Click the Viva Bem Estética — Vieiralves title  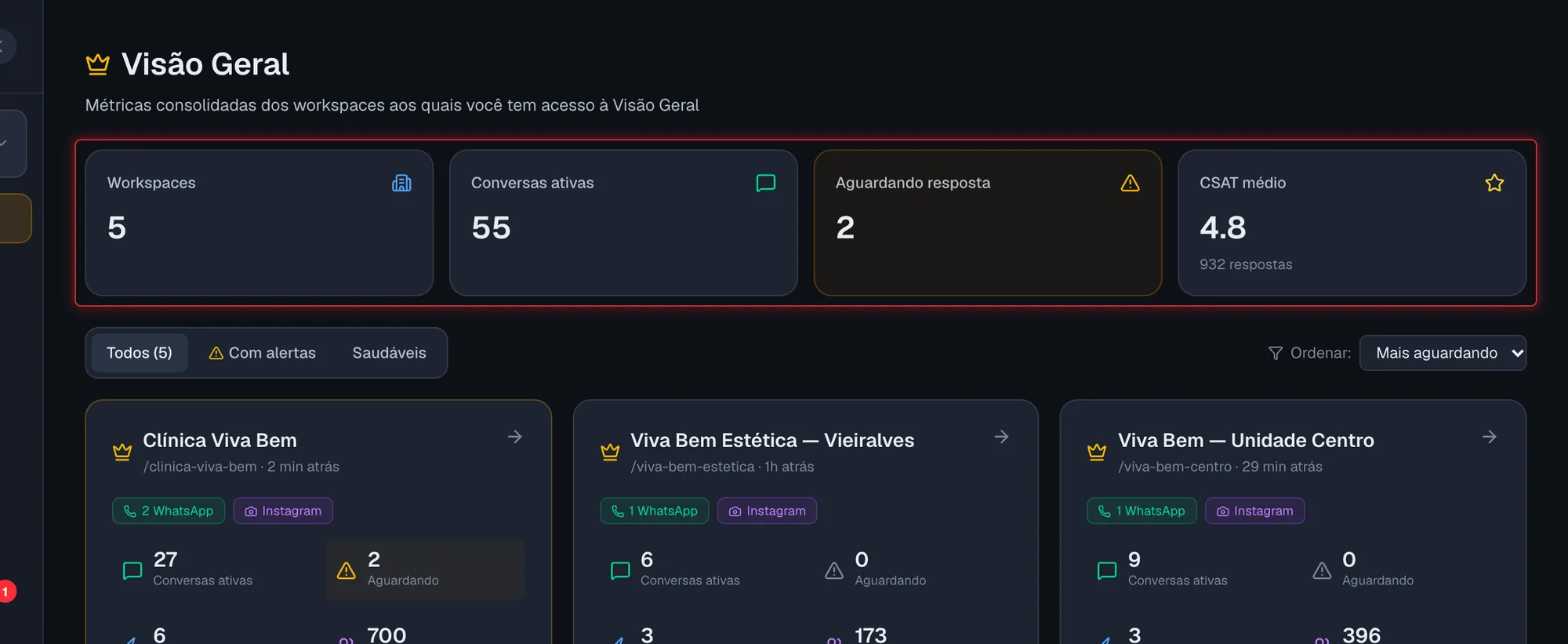pos(772,440)
